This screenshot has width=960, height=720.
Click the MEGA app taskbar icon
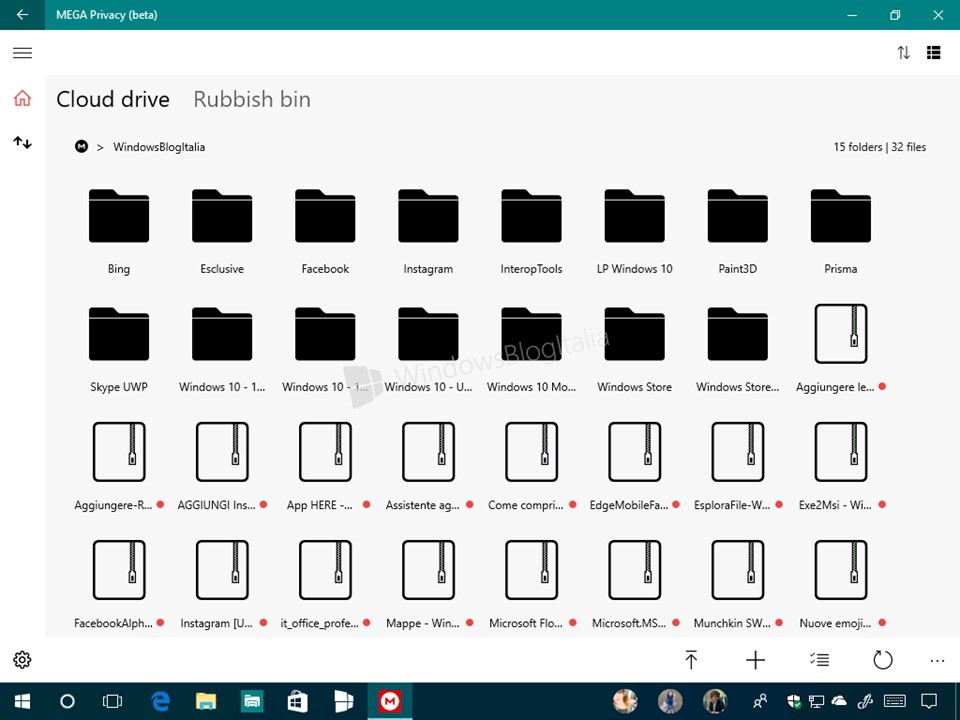tap(389, 701)
